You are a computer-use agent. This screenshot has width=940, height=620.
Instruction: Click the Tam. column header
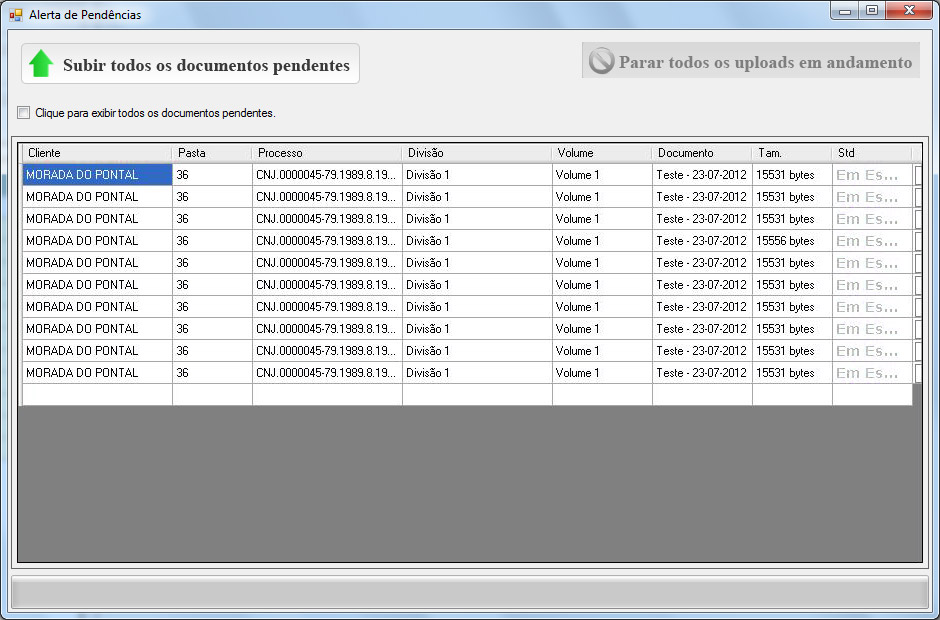point(791,153)
